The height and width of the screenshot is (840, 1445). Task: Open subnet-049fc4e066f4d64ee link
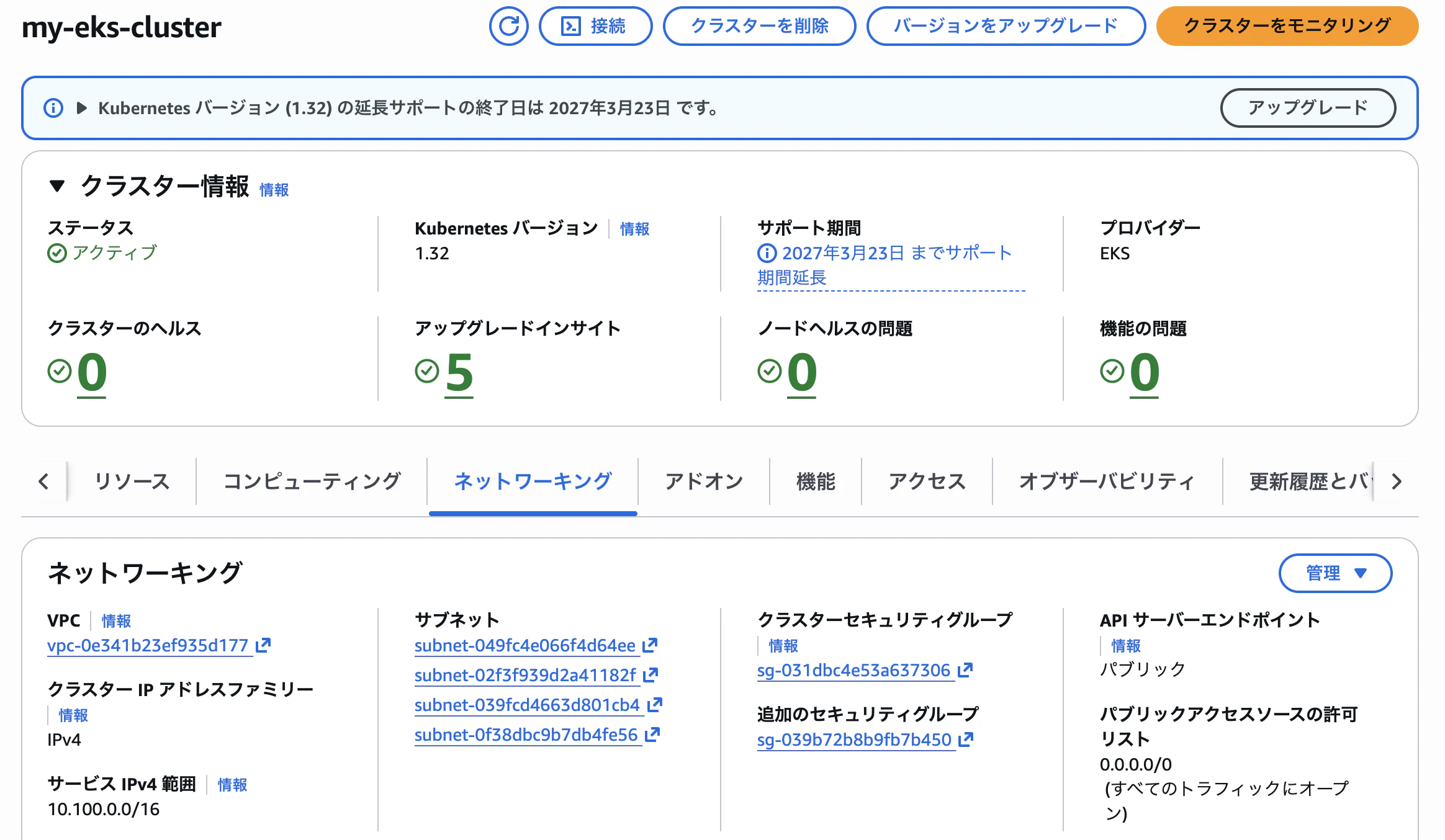tap(525, 646)
